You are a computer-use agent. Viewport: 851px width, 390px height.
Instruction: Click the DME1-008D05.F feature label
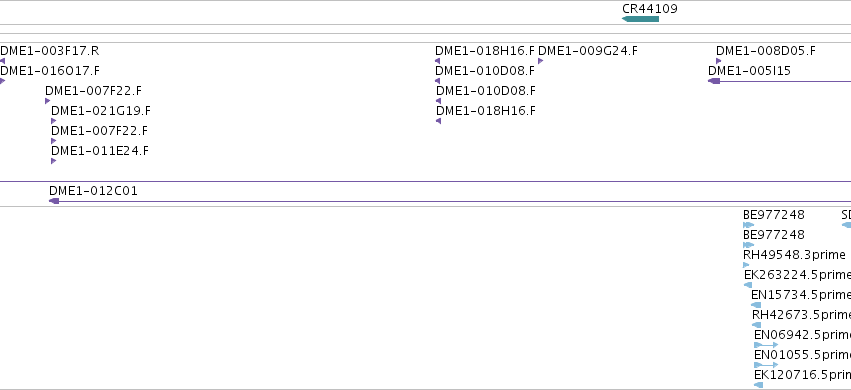766,51
